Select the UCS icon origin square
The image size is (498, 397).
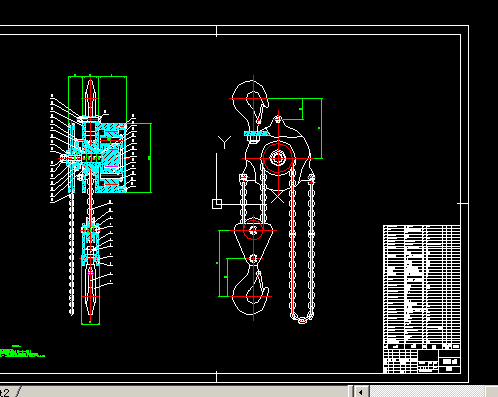click(217, 204)
